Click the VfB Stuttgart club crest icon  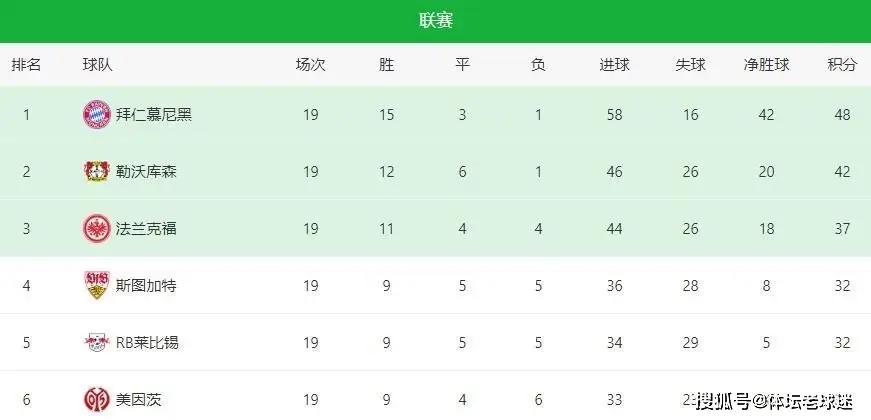pyautogui.click(x=95, y=285)
